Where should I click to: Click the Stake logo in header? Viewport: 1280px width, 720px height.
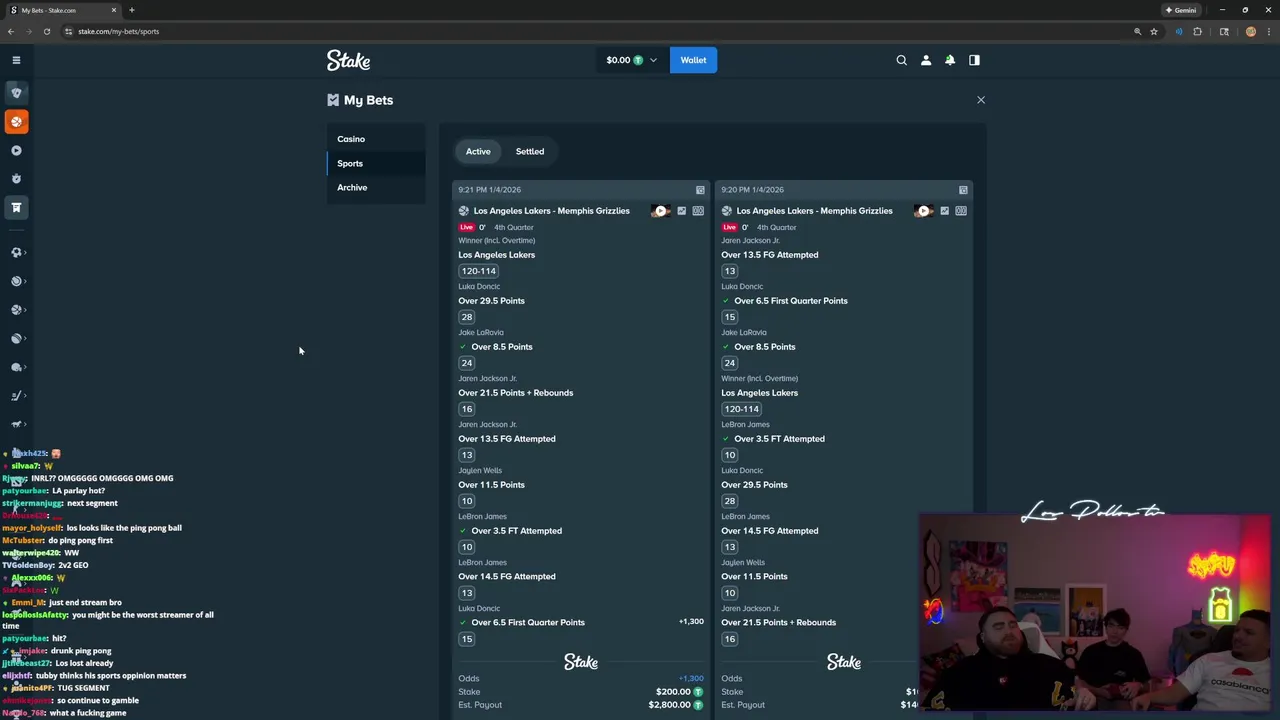pos(348,60)
